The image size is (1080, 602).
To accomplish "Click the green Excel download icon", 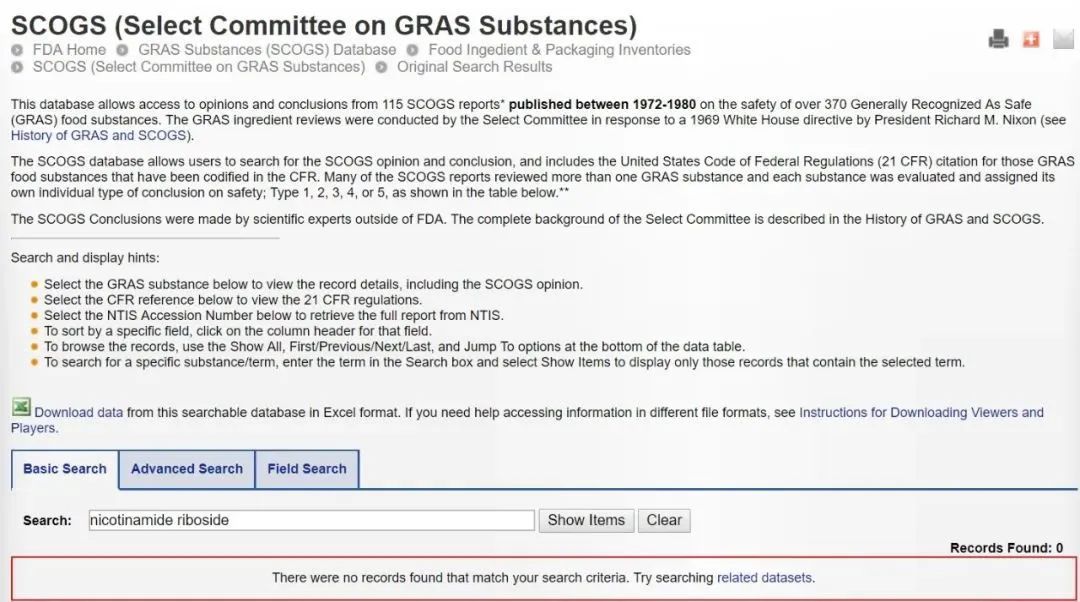I will pos(21,408).
